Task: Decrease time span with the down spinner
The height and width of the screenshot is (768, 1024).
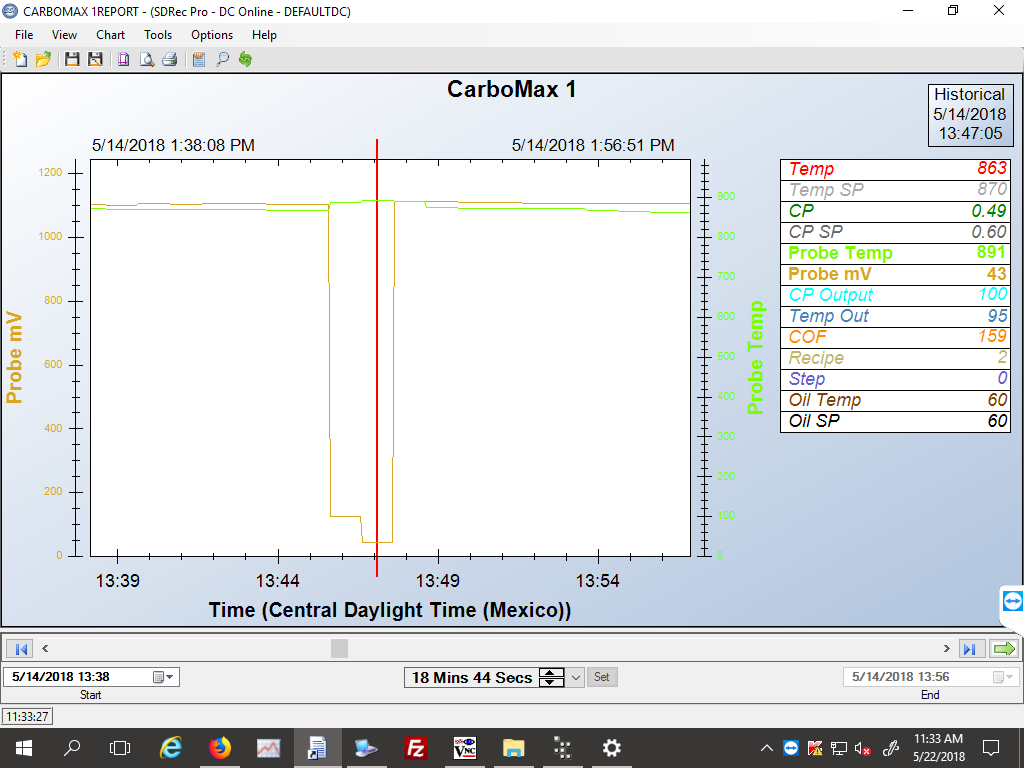Action: [551, 682]
